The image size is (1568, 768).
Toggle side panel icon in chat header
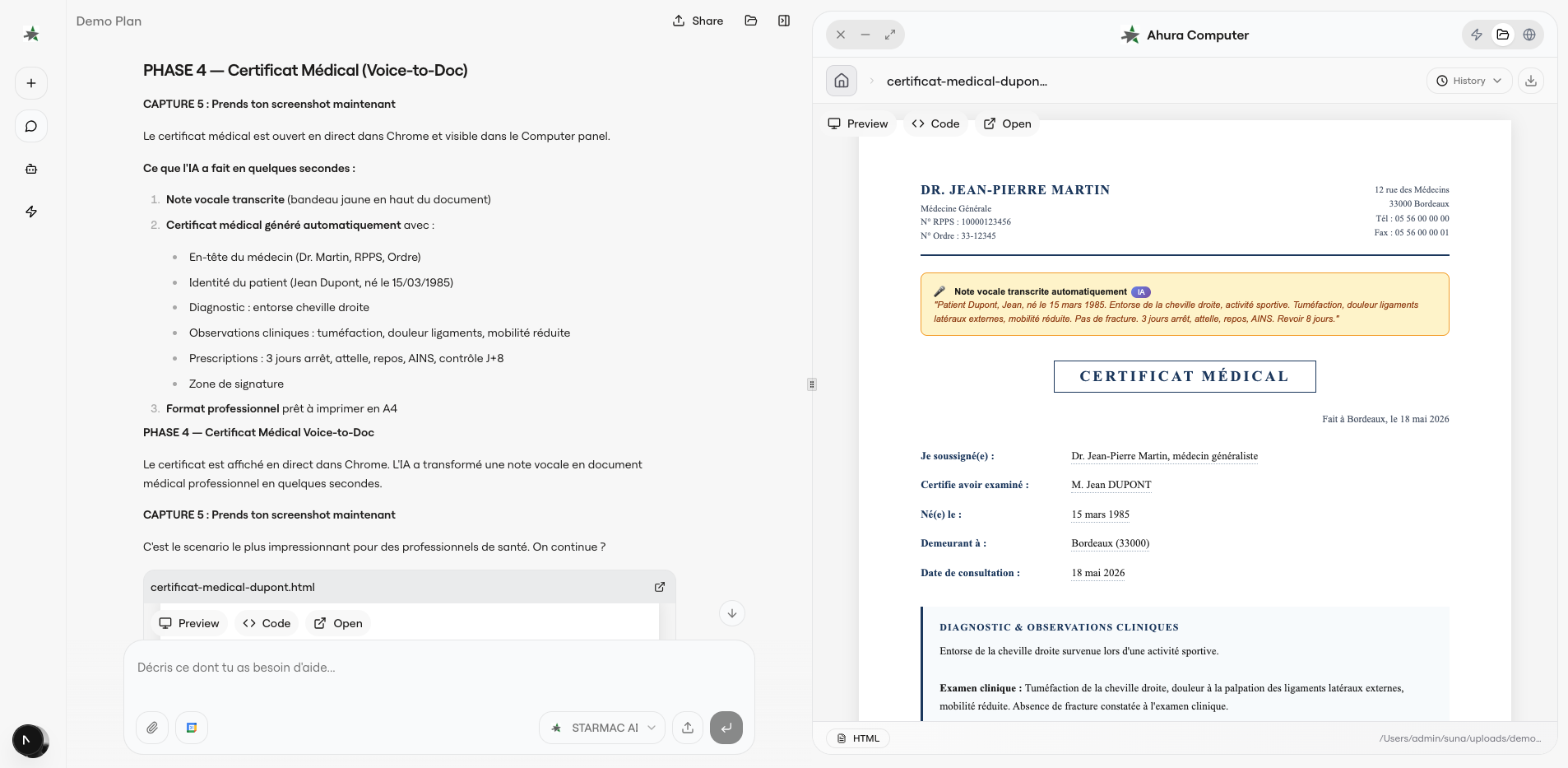click(x=784, y=21)
